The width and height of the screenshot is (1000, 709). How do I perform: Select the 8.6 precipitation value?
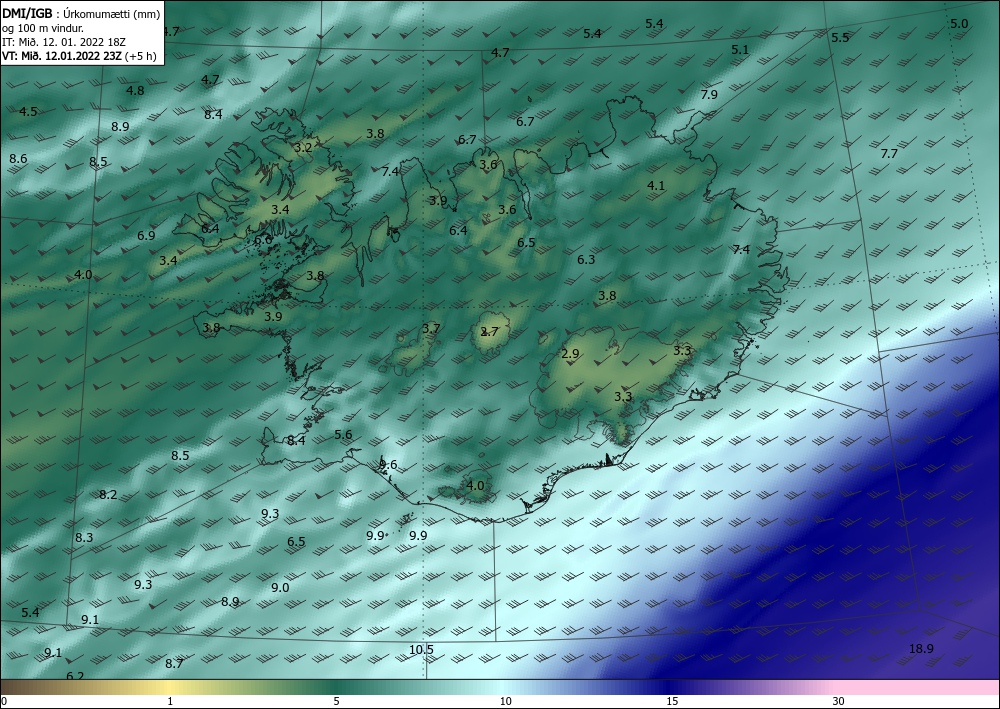tap(18, 158)
